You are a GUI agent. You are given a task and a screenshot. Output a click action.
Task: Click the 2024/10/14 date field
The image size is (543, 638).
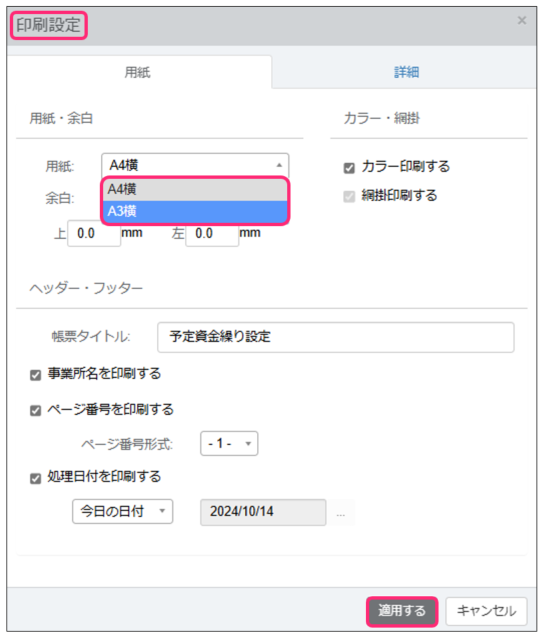pos(263,512)
